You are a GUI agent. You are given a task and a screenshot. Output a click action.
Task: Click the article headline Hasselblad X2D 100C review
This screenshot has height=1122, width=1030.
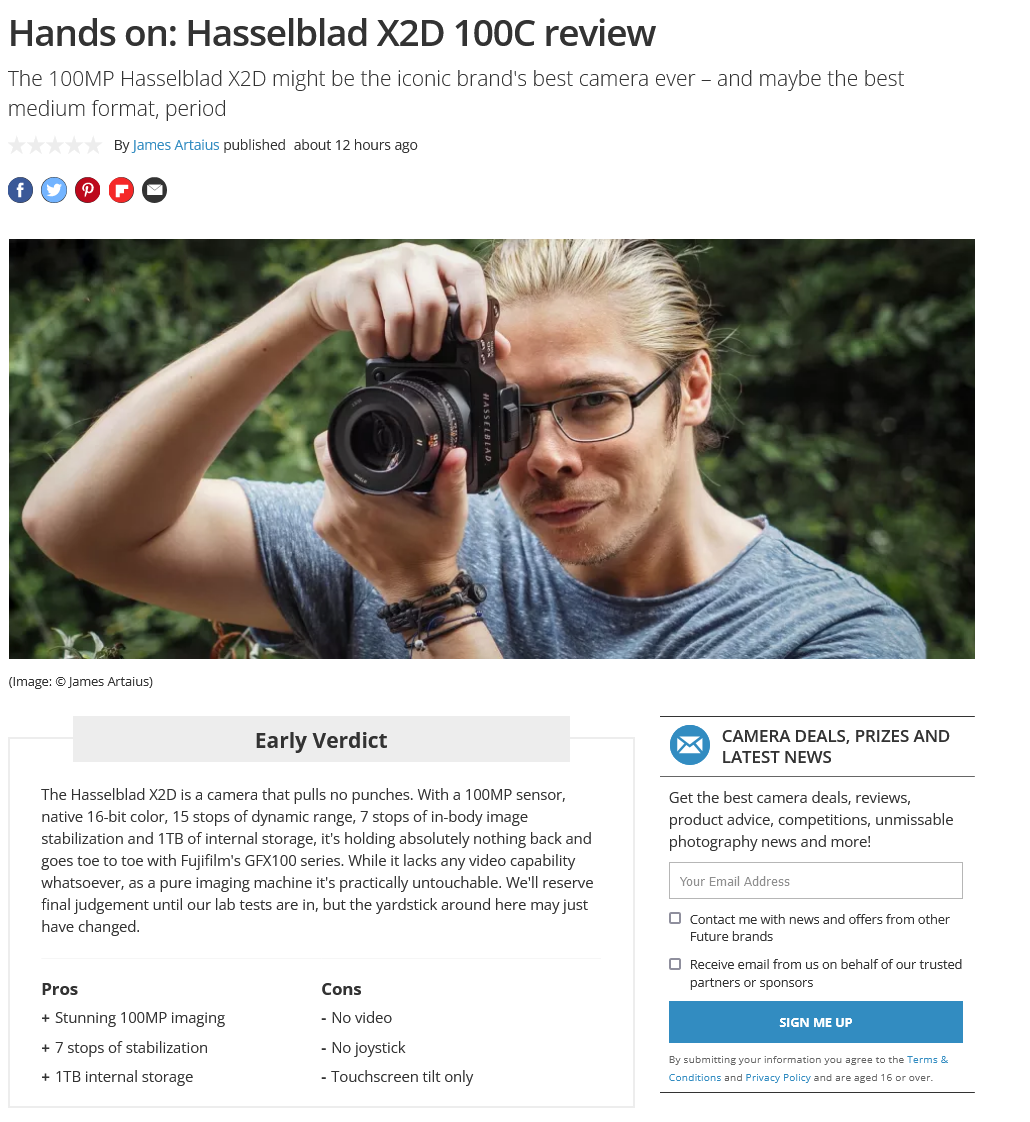click(x=332, y=34)
